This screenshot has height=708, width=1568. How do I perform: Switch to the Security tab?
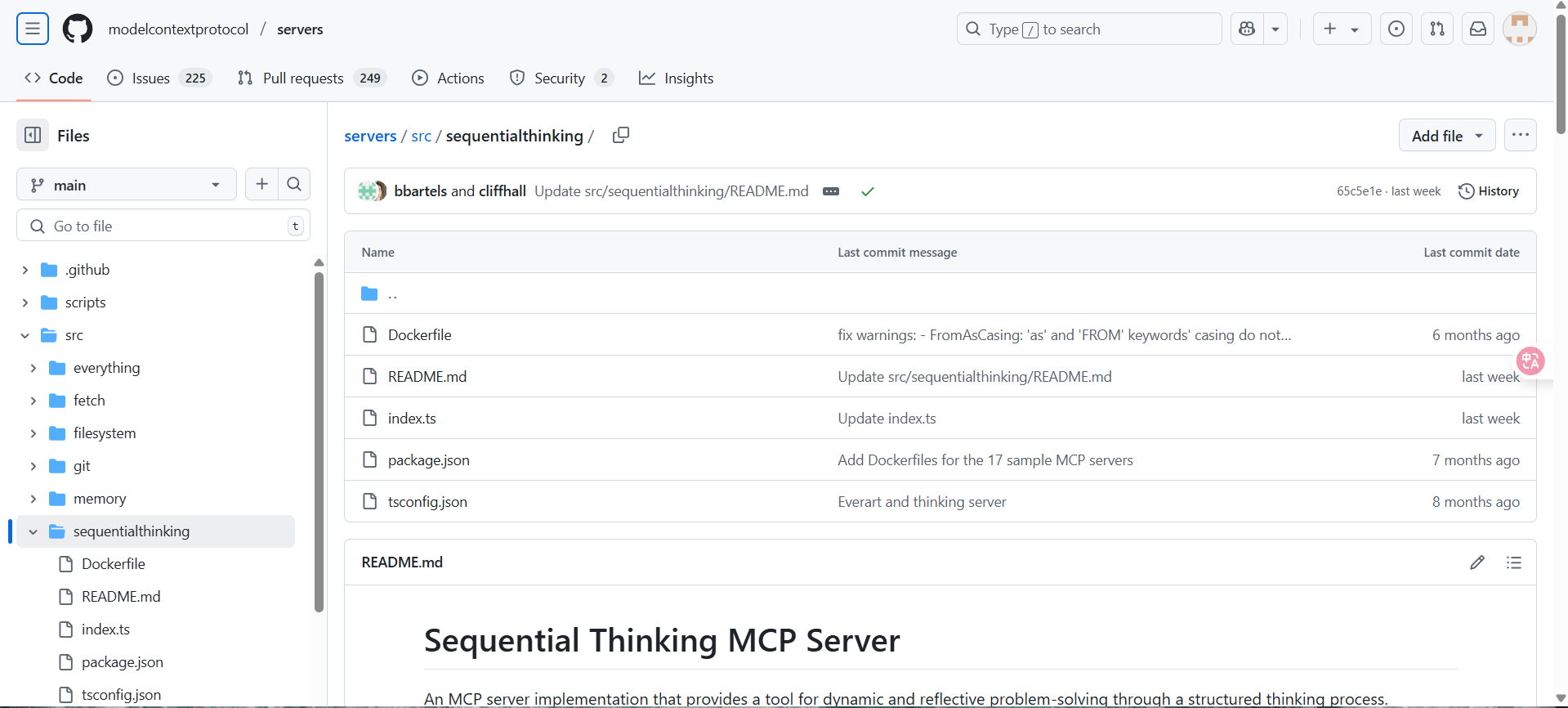561,78
